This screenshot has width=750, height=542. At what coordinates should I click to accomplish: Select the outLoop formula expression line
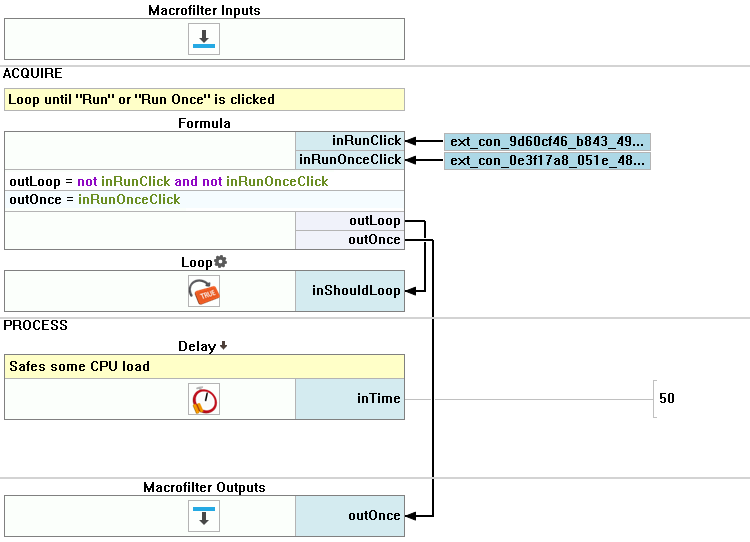(168, 181)
